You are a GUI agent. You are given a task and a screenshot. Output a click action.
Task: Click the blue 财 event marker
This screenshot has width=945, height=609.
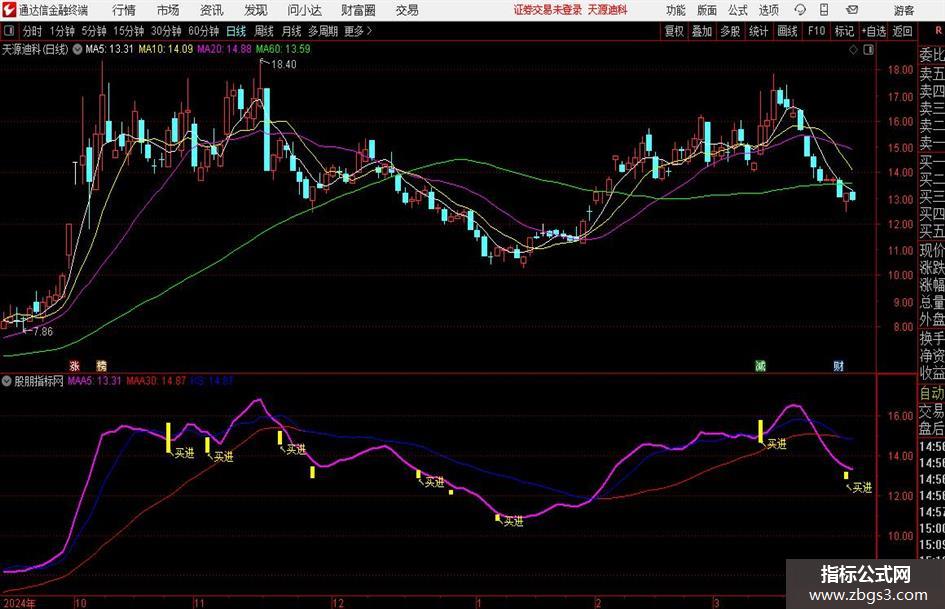click(838, 365)
